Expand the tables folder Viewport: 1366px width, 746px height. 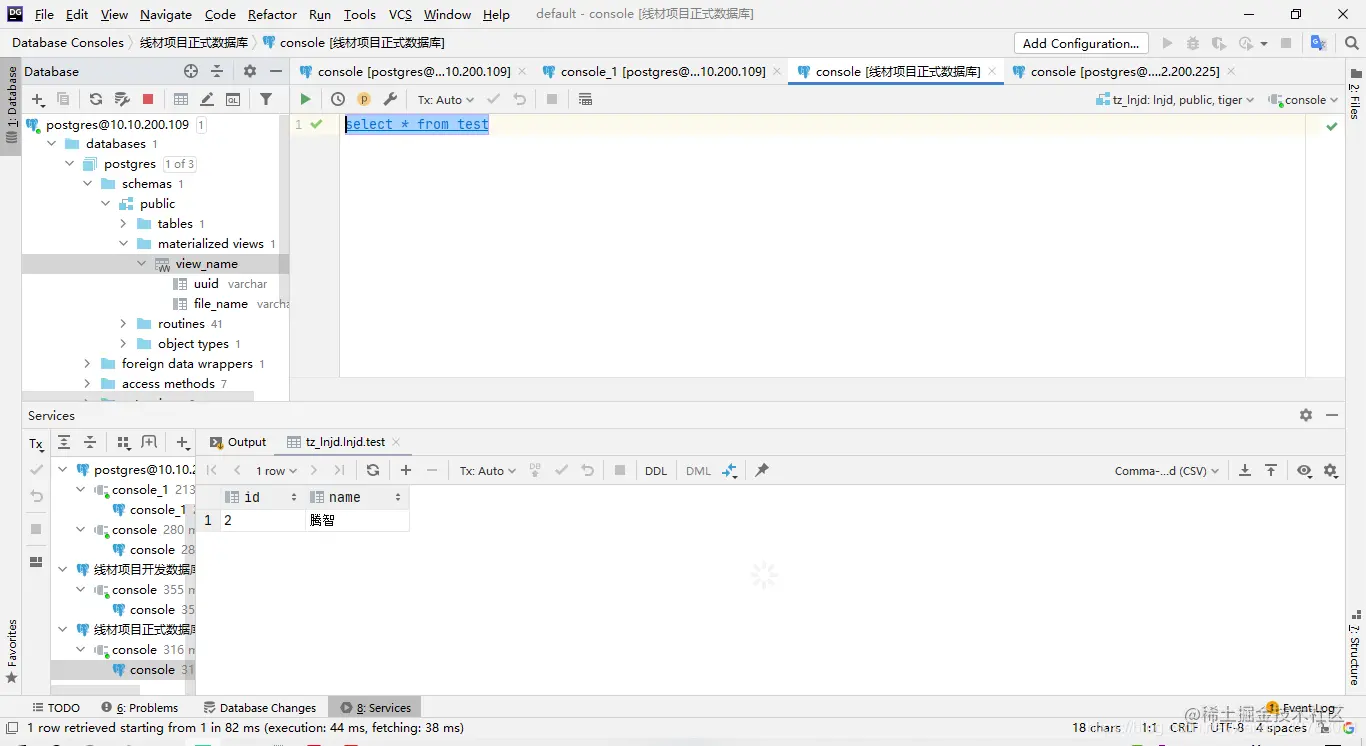coord(124,224)
